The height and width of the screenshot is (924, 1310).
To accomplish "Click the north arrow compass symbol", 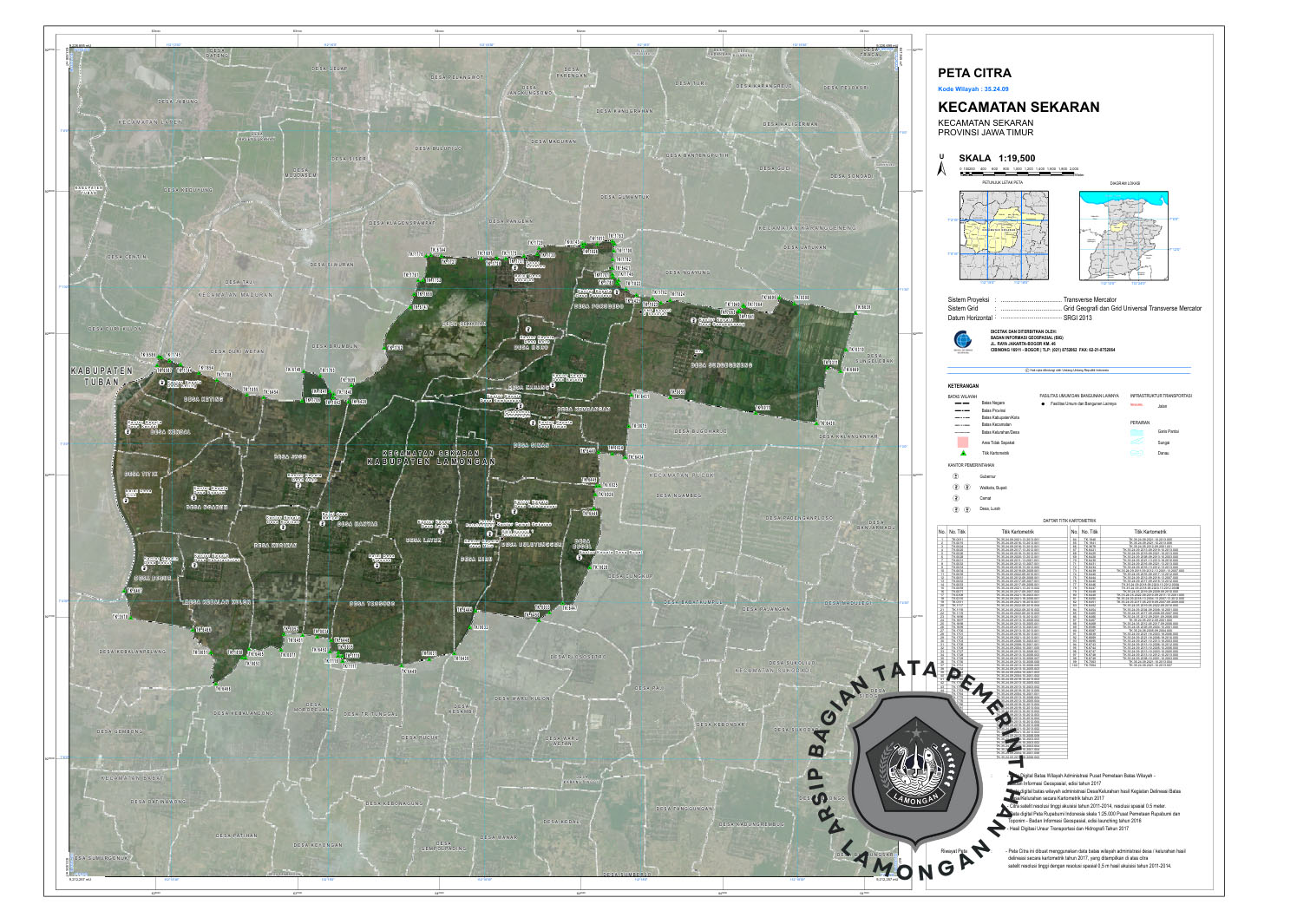I will 941,167.
